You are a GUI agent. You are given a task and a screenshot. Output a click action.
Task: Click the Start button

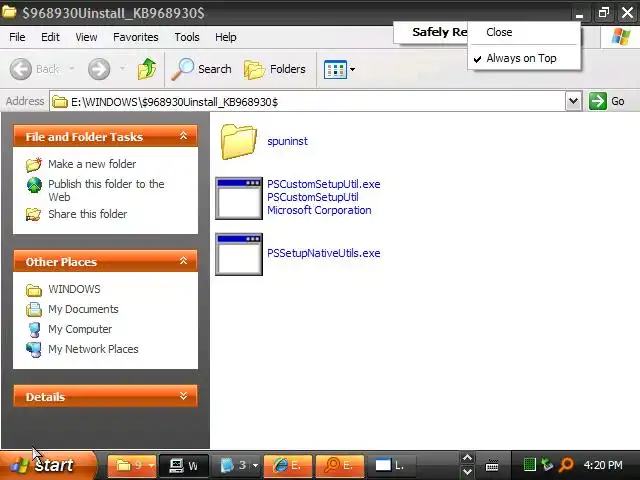tap(49, 465)
